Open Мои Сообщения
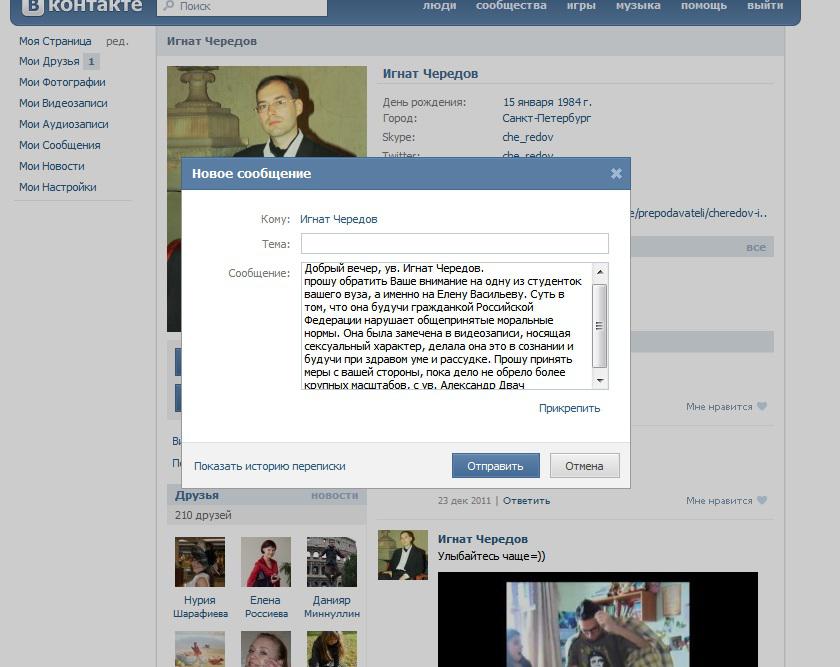Viewport: 840px width, 667px height. pyautogui.click(x=59, y=145)
